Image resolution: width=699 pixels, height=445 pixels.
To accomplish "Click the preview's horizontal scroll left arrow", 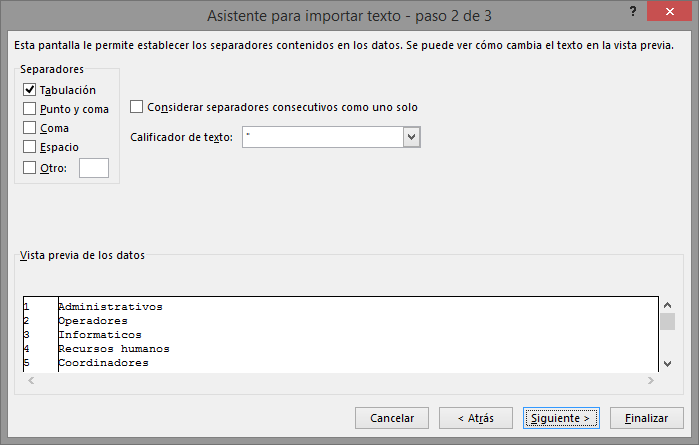I will [x=30, y=380].
